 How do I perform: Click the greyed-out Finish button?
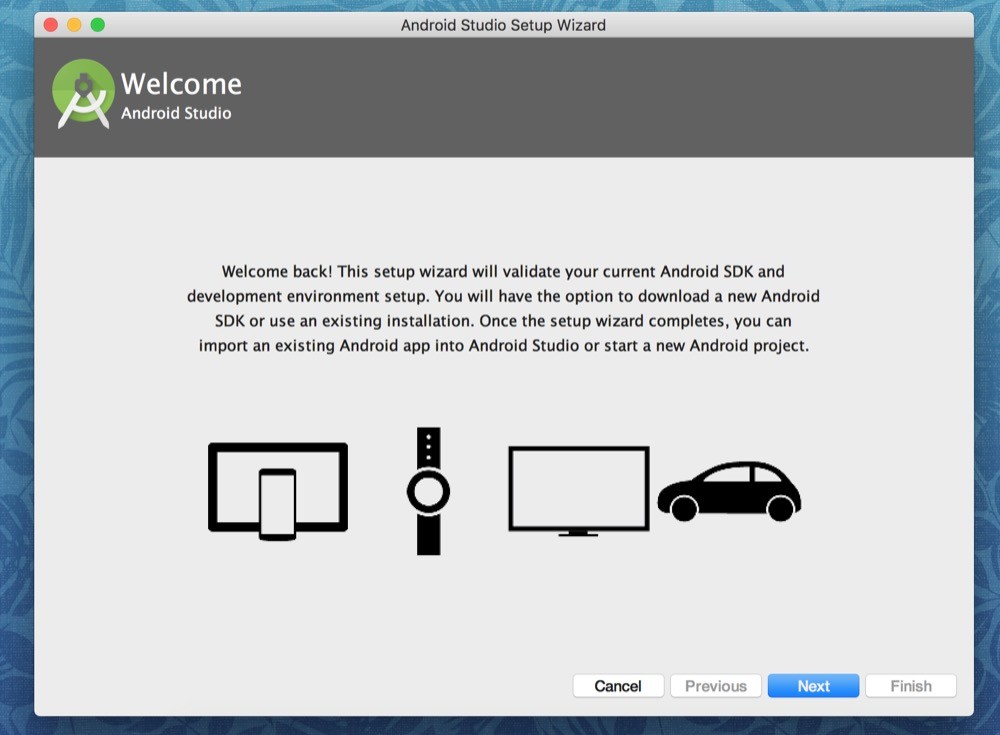pos(910,686)
